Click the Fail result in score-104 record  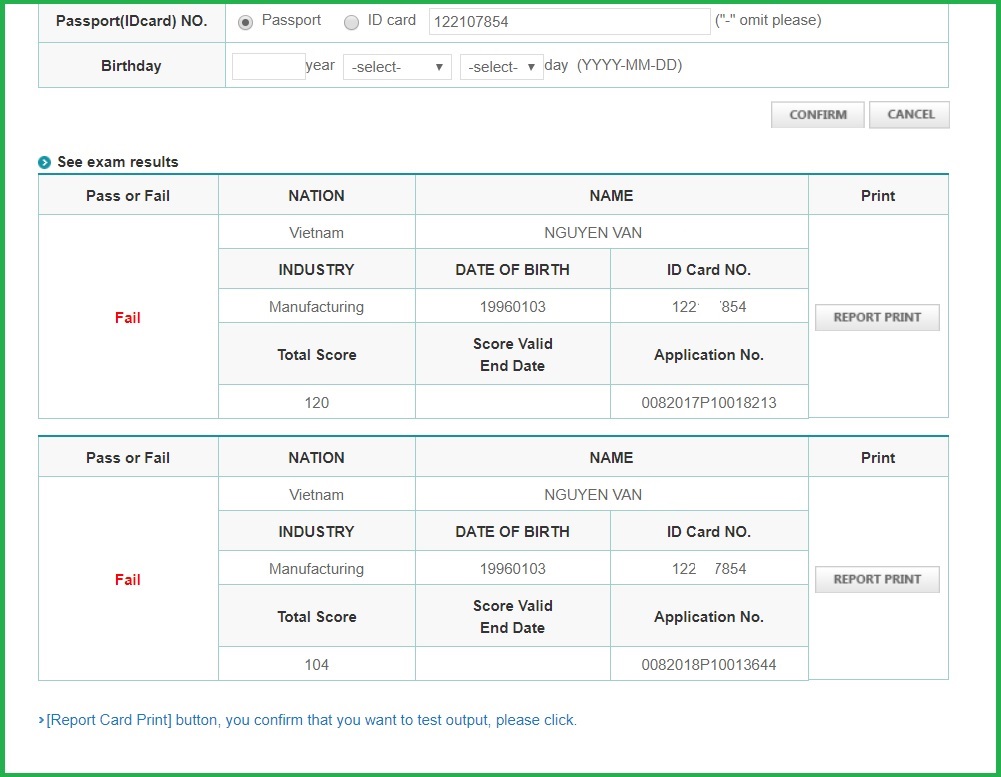tap(128, 580)
